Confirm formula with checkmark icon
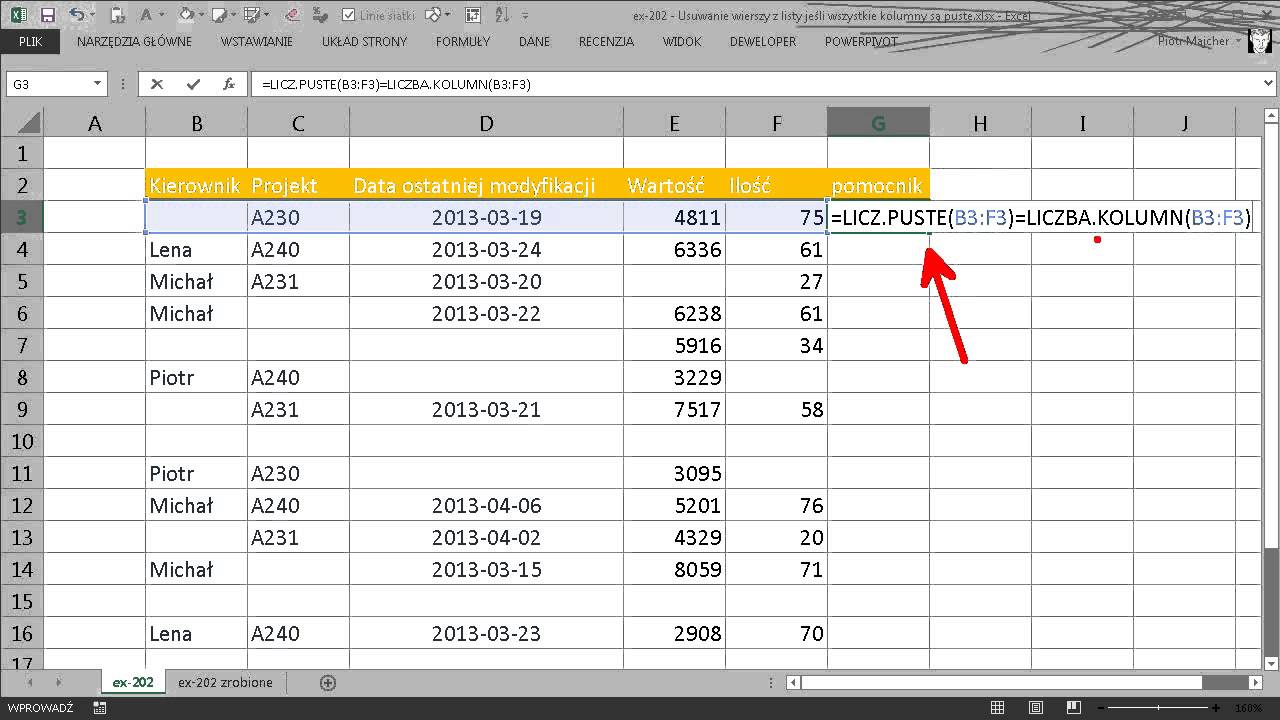 (x=194, y=85)
